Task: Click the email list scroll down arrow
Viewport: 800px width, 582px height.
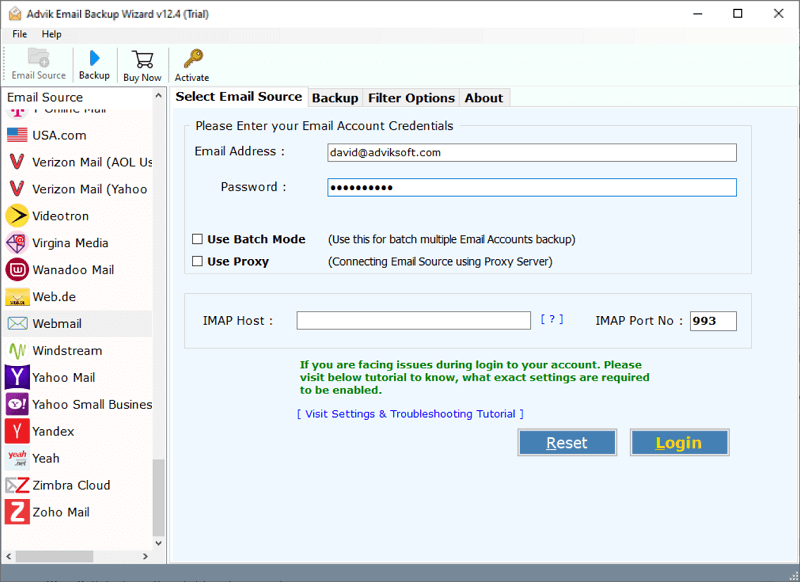Action: pos(159,543)
